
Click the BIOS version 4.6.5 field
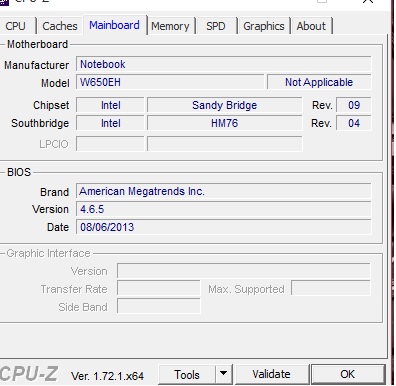coord(223,209)
